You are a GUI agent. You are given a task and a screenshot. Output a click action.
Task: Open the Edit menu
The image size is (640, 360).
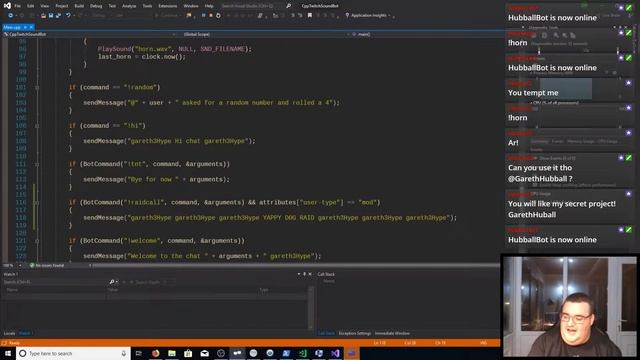click(31, 6)
